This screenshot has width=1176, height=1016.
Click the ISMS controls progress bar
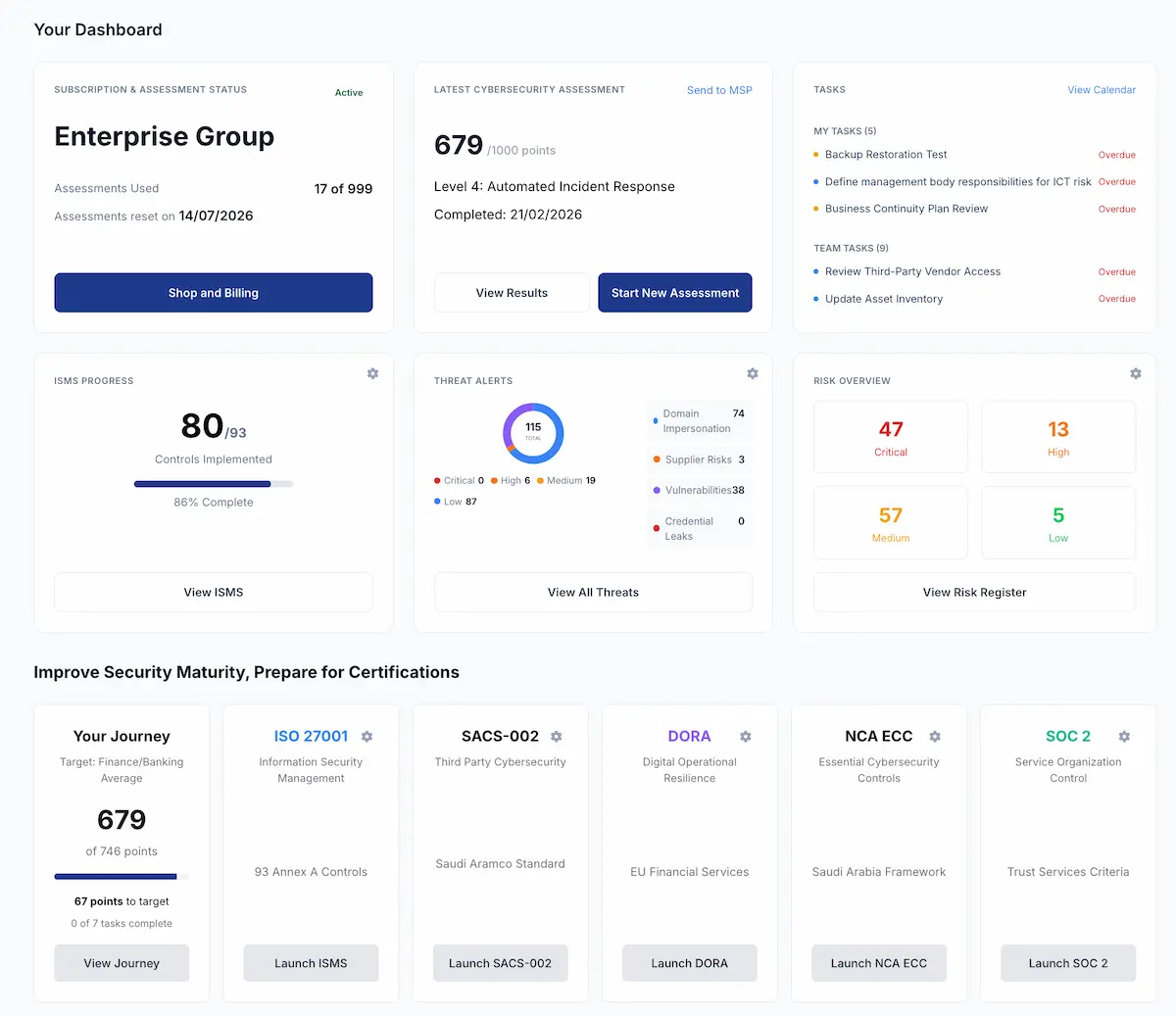coord(214,484)
